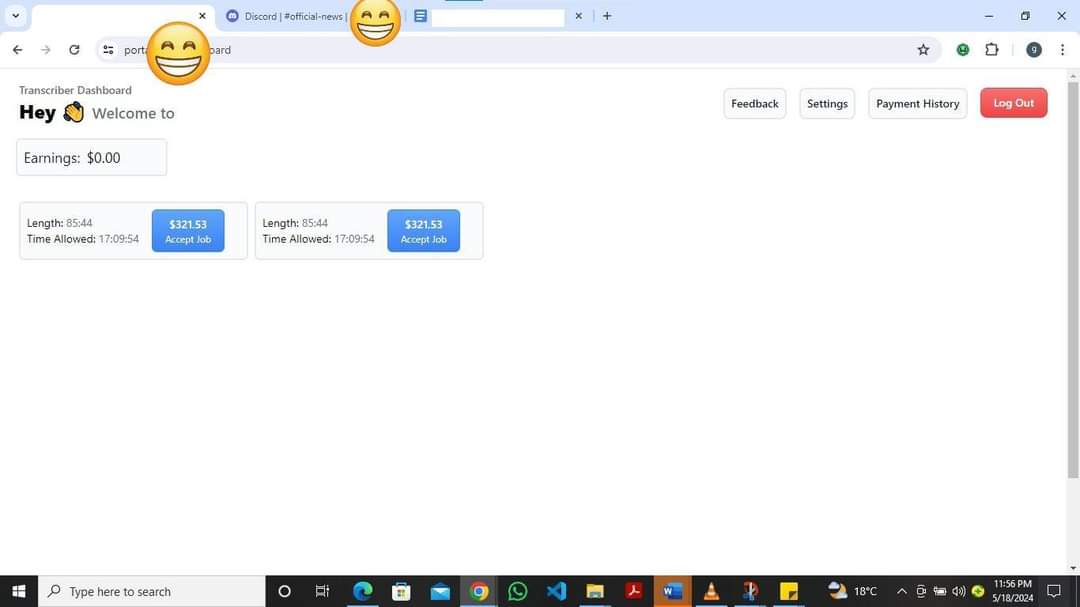
Task: Click the Earnings $0.00 box
Action: pyautogui.click(x=92, y=157)
